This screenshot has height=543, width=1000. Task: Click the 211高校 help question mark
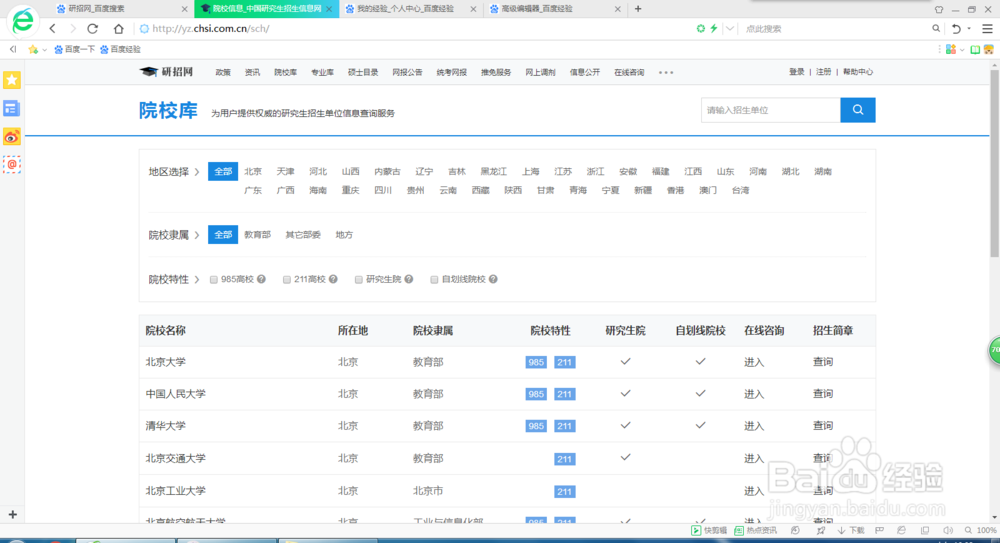point(333,279)
